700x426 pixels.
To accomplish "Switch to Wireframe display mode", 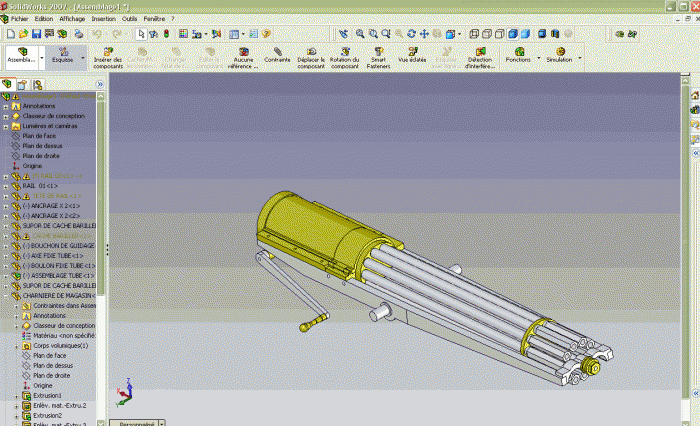I will point(474,34).
